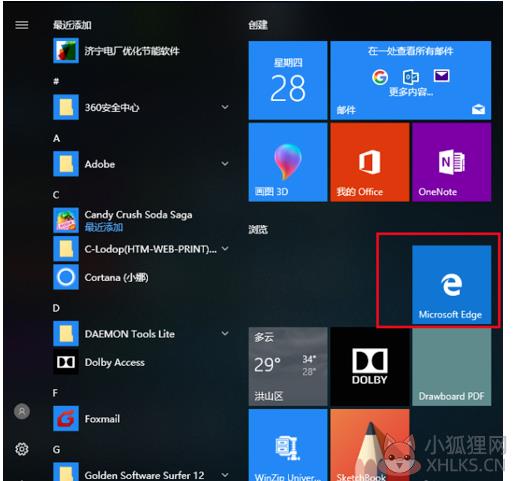This screenshot has width=517, height=481.
Task: Open the Dolby Access app icon
Action: tap(66, 362)
